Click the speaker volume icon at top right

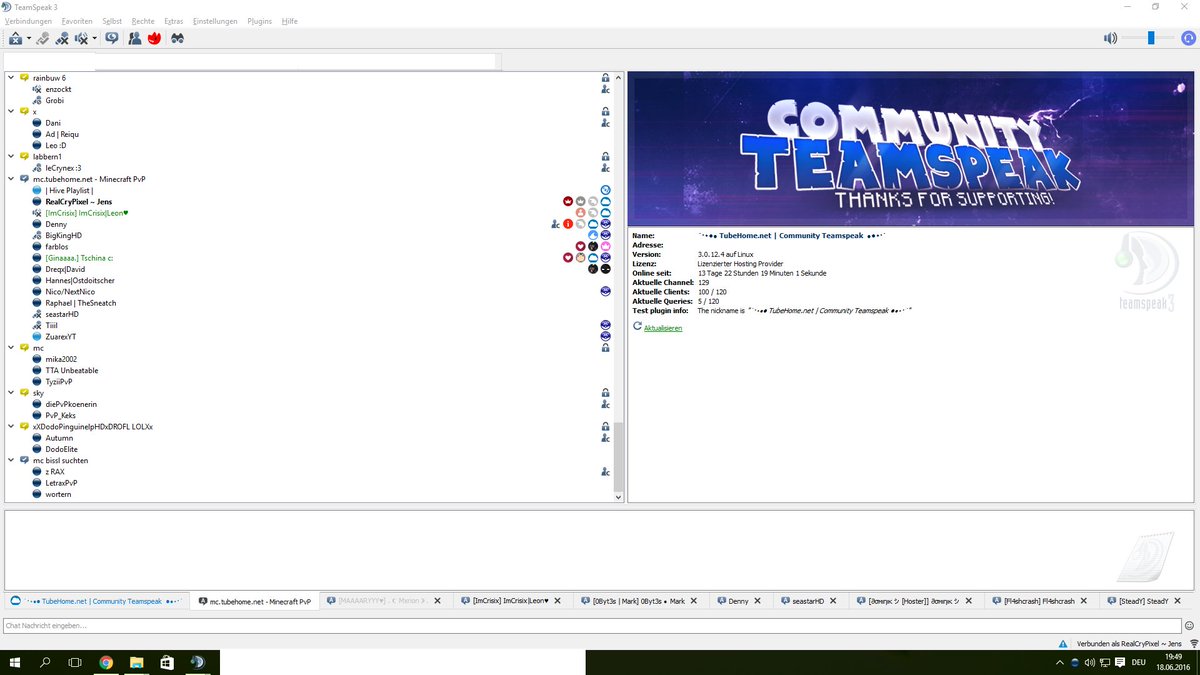click(x=1110, y=38)
